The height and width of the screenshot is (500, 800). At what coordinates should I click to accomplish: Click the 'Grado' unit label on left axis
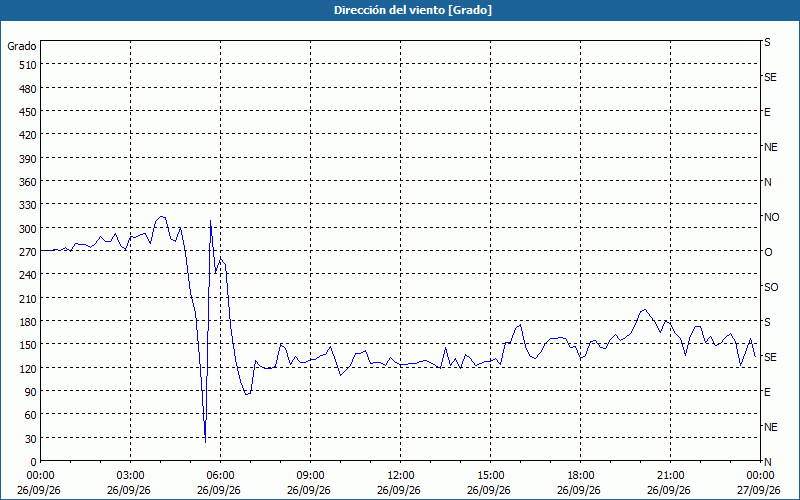pos(22,46)
